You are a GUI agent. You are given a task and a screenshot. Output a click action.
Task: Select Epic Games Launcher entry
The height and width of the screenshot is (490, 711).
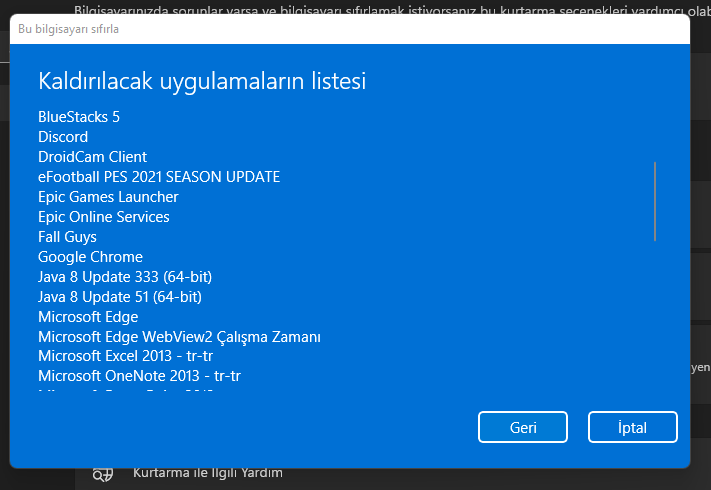[x=108, y=197]
